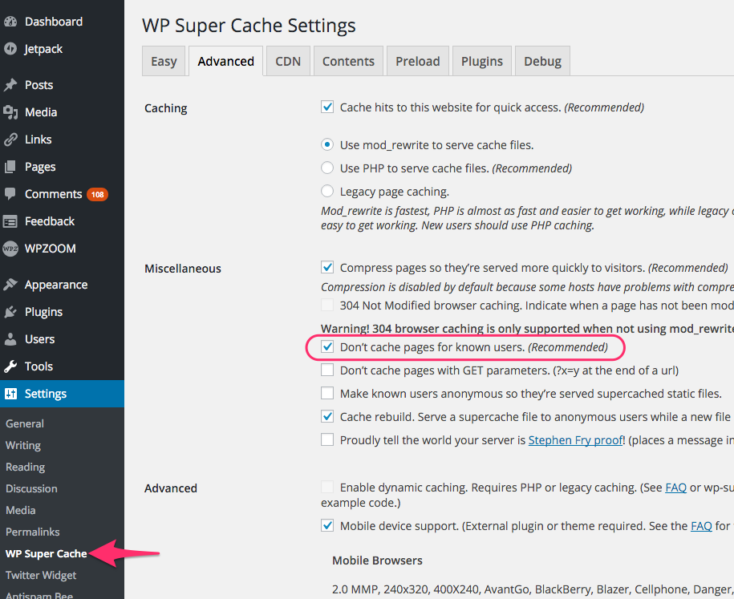Image resolution: width=734 pixels, height=599 pixels.
Task: Open the Writing settings submenu
Action: (23, 446)
